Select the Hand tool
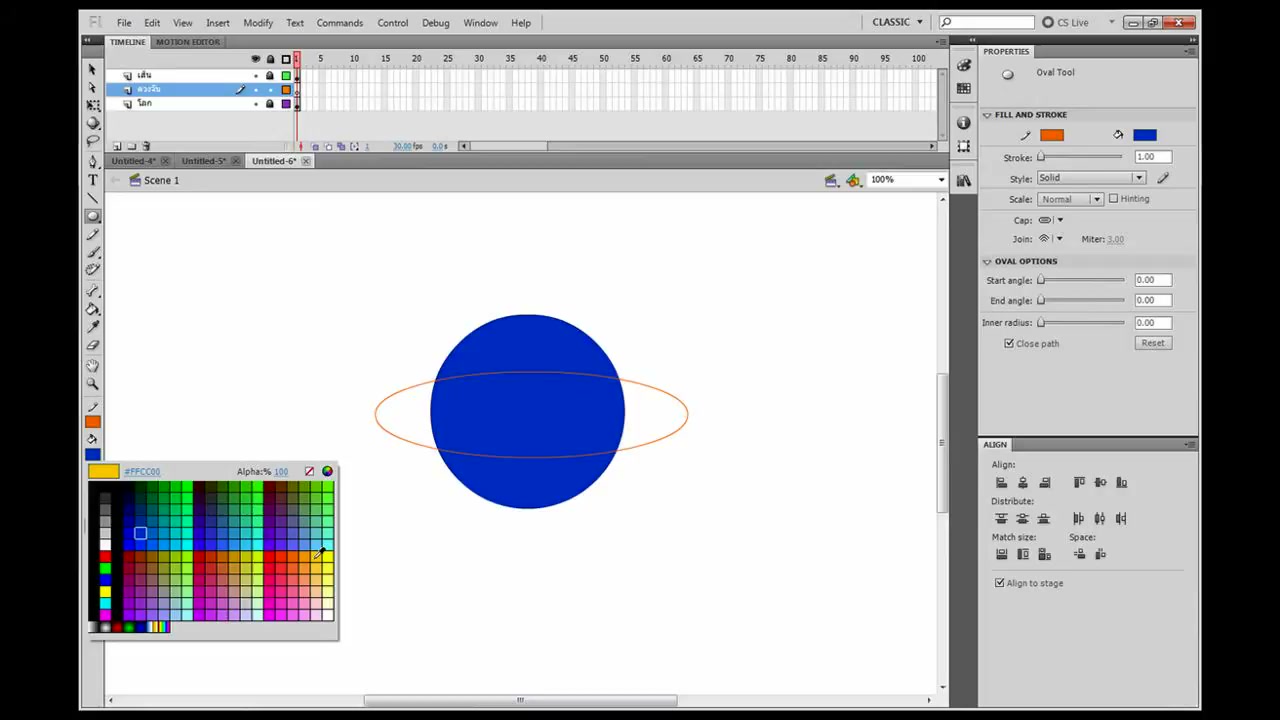Viewport: 1280px width, 720px height. tap(92, 366)
